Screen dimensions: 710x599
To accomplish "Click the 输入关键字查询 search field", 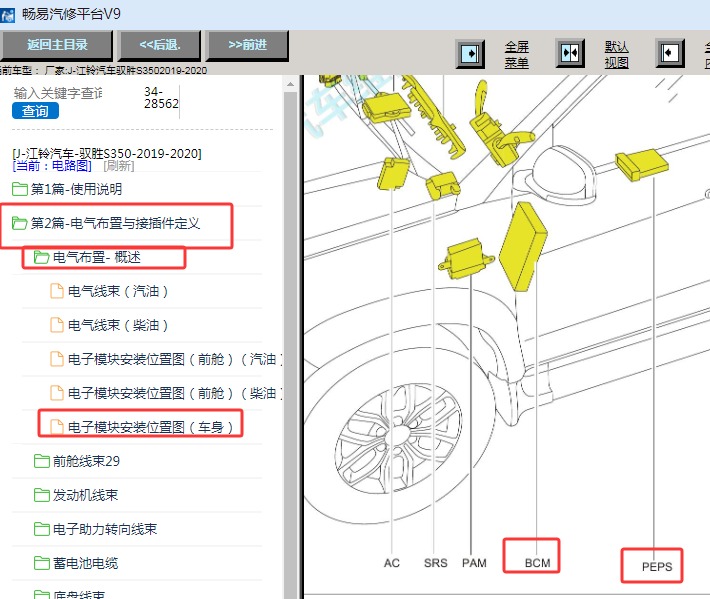I will (58, 93).
